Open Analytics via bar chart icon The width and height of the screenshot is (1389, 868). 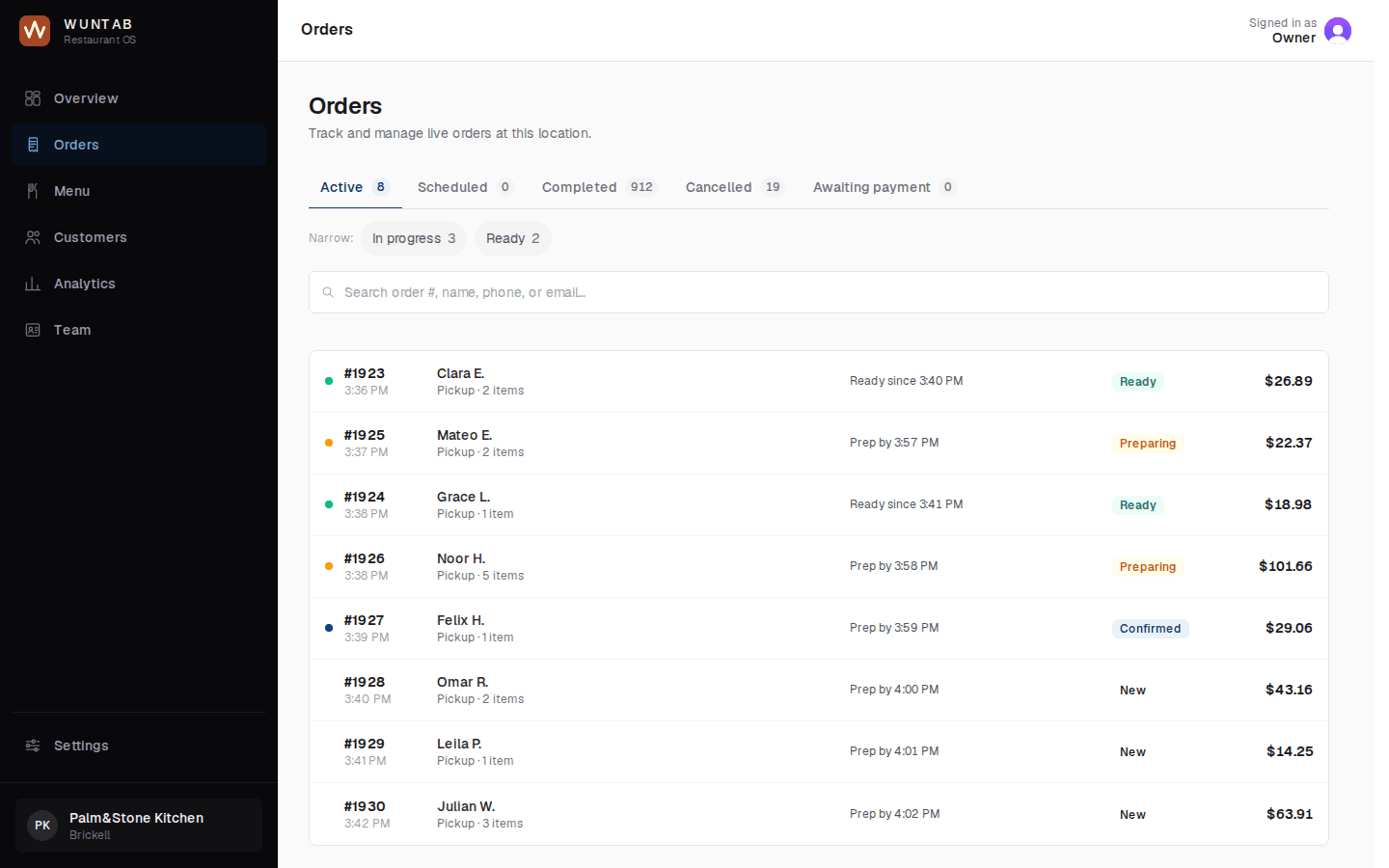[x=33, y=284]
